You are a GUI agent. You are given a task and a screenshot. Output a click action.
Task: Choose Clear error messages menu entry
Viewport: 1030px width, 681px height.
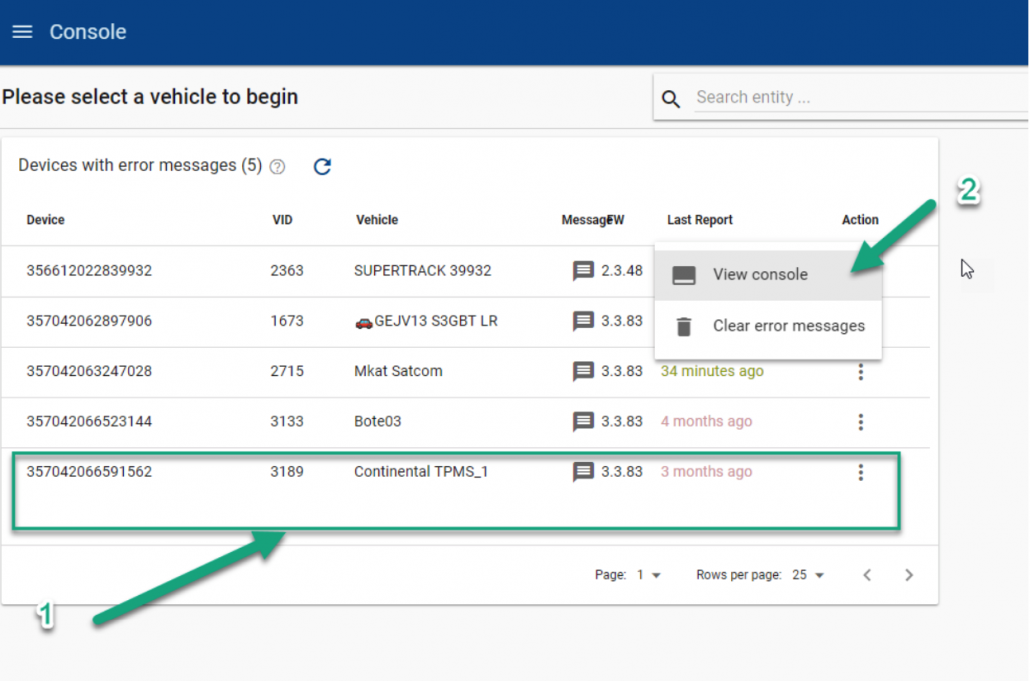pos(788,326)
